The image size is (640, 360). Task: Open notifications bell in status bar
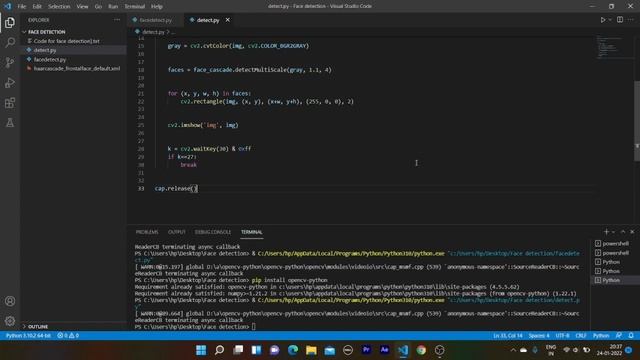631,336
